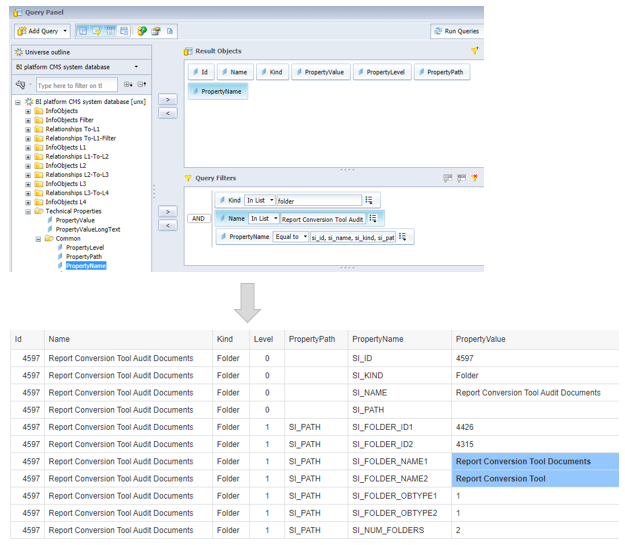Run the queries with Run Queries button
625x545 pixels.
tap(455, 31)
